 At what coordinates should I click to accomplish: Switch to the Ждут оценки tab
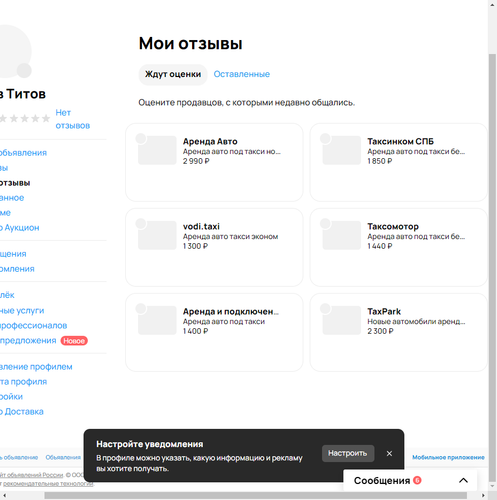click(x=173, y=74)
